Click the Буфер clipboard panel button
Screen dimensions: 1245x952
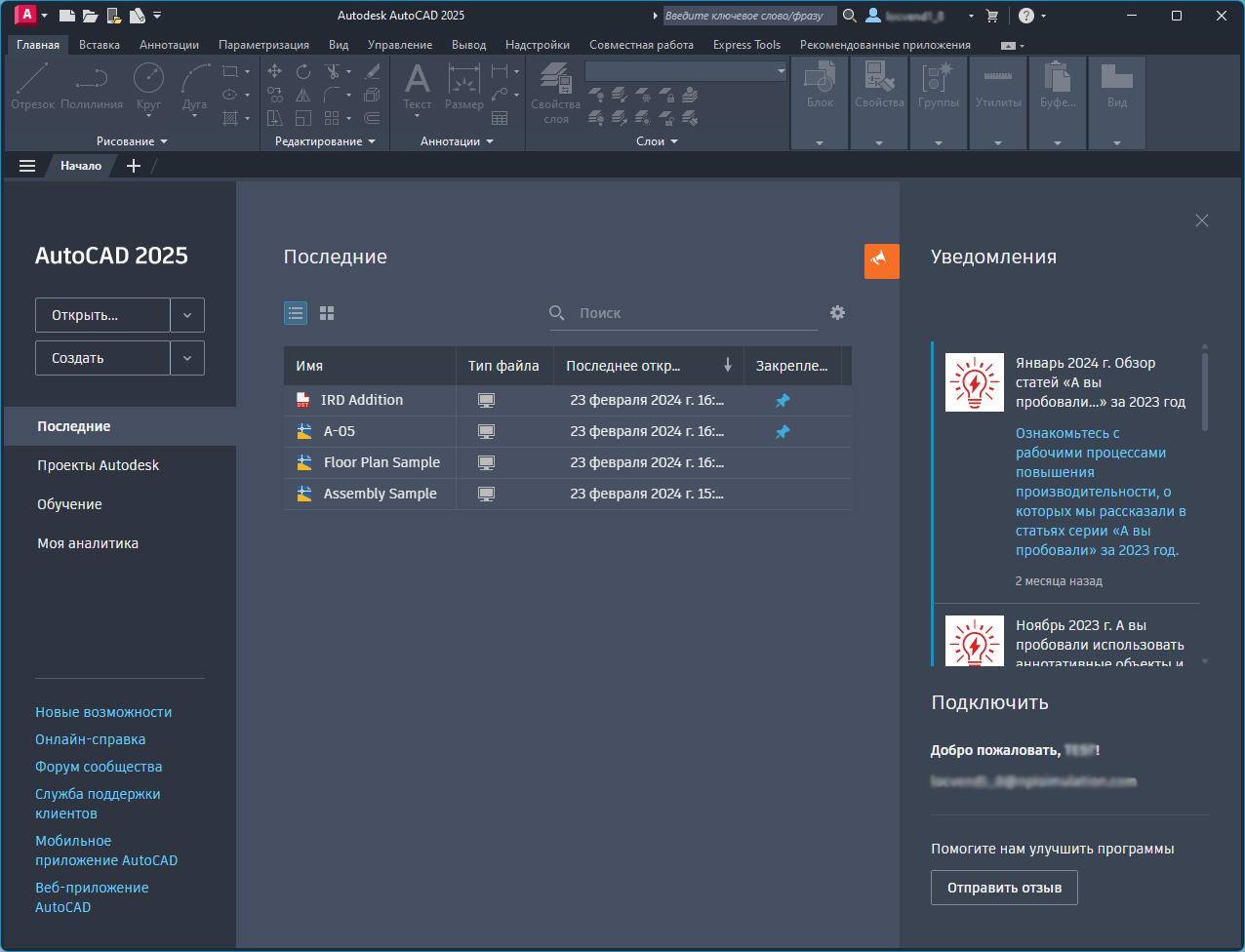(1058, 102)
